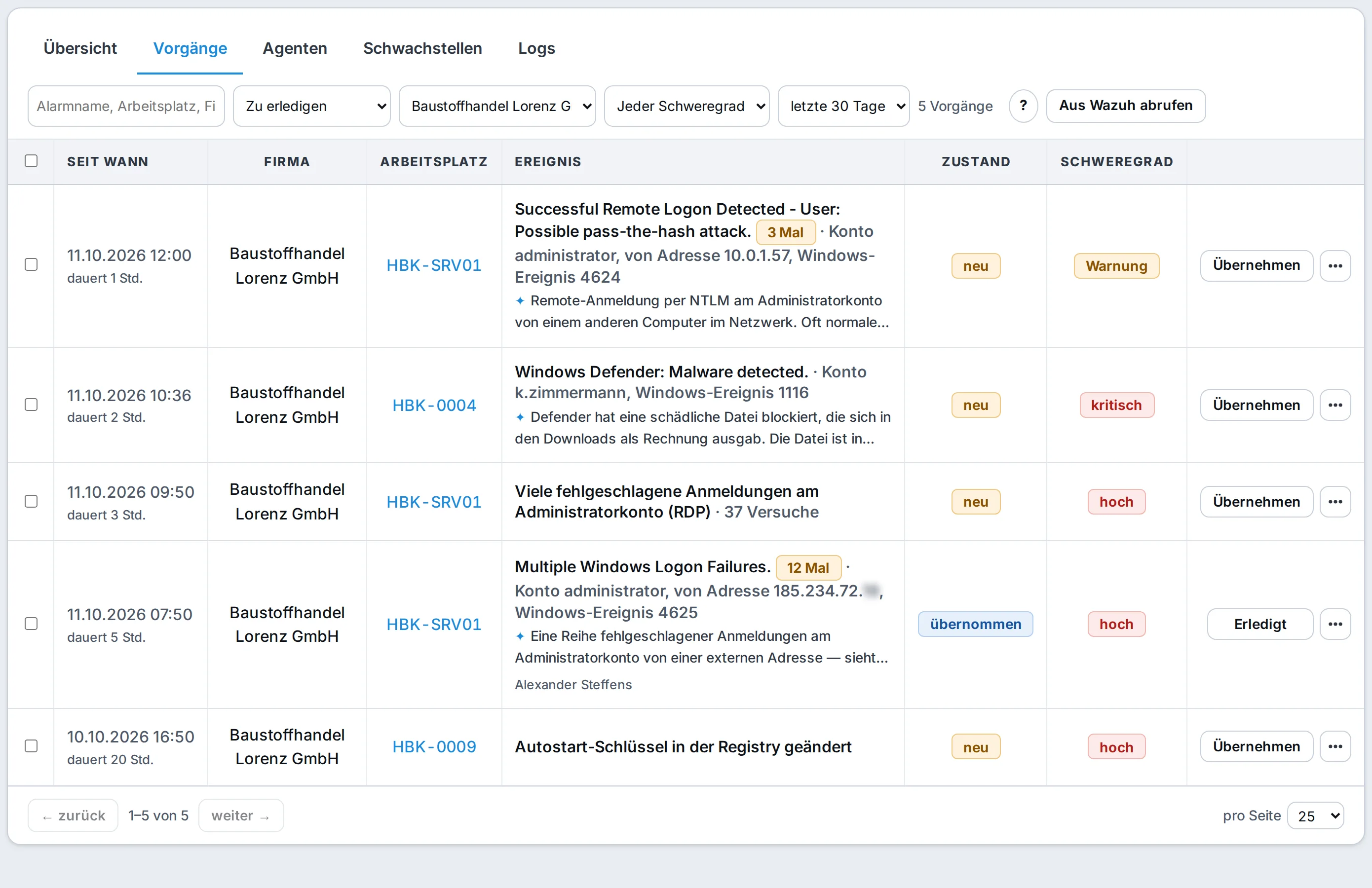Open more options for Autostart-Schlüssel row
The width and height of the screenshot is (1372, 888).
(1334, 747)
